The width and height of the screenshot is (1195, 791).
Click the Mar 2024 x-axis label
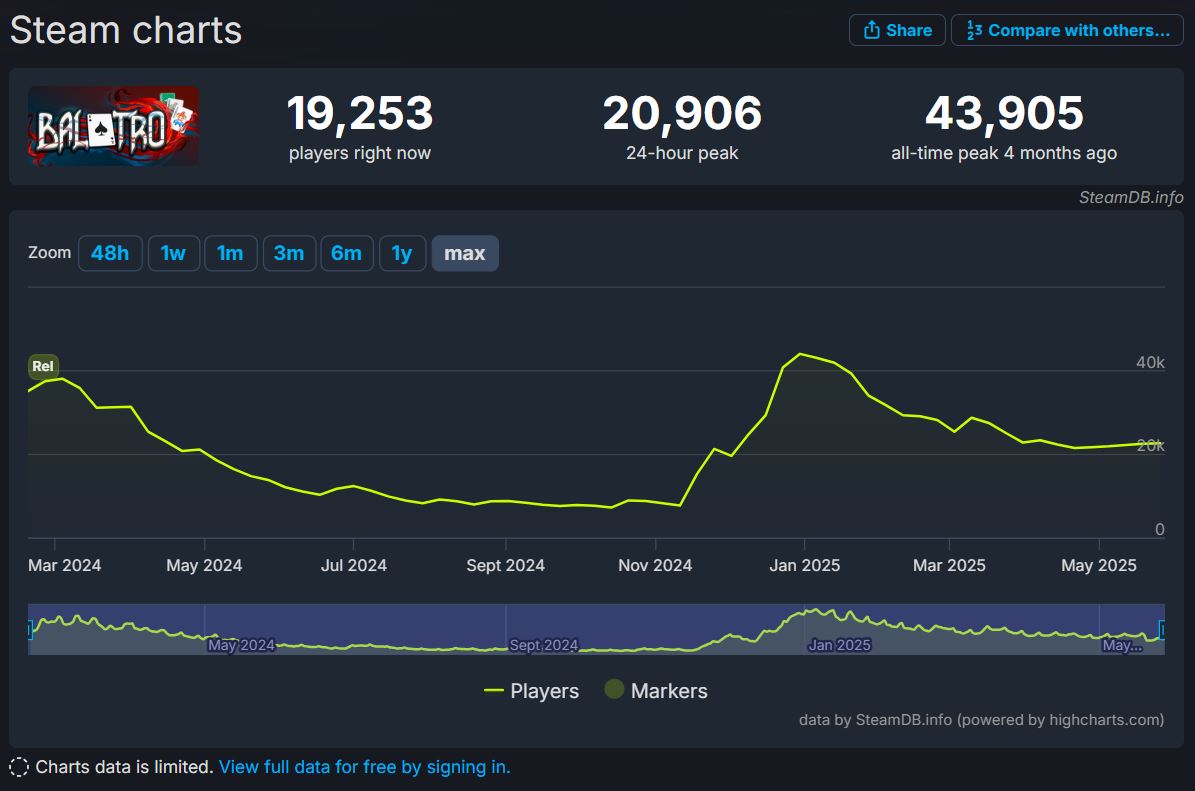[64, 565]
